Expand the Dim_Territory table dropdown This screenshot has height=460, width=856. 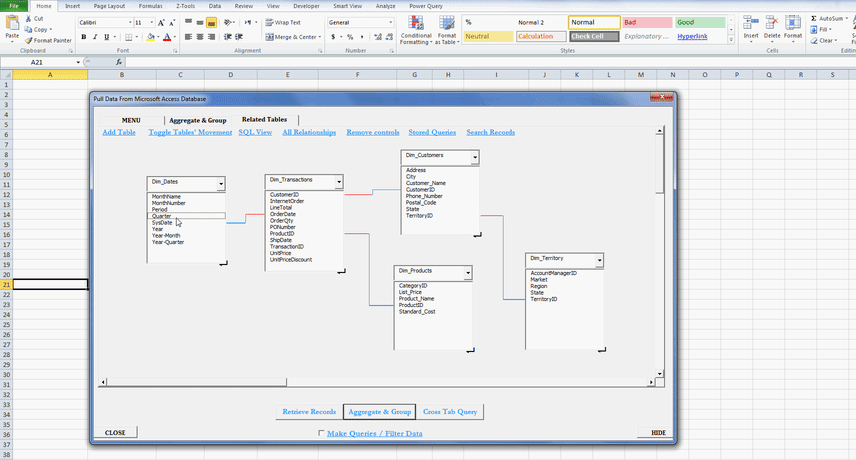pos(599,260)
